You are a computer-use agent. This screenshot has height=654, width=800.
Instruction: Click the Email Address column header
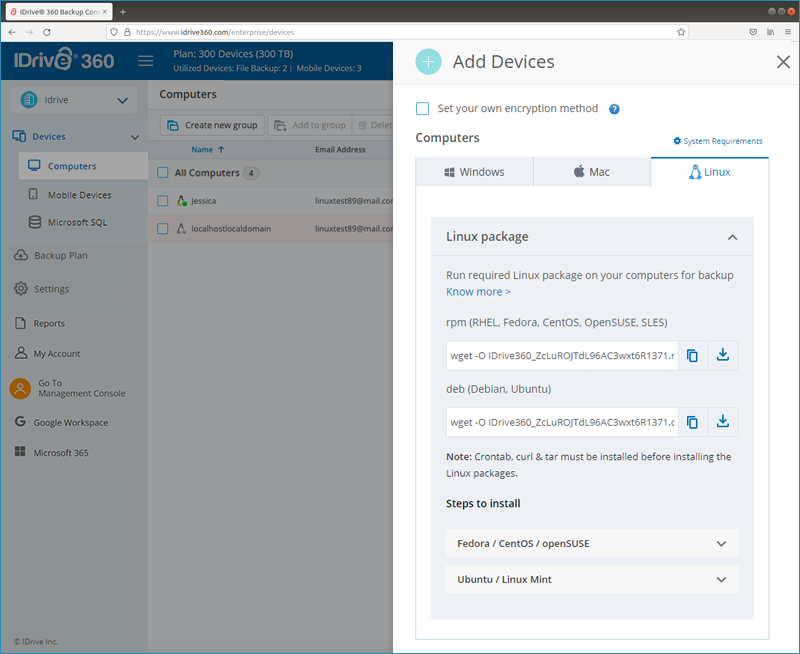tap(340, 149)
